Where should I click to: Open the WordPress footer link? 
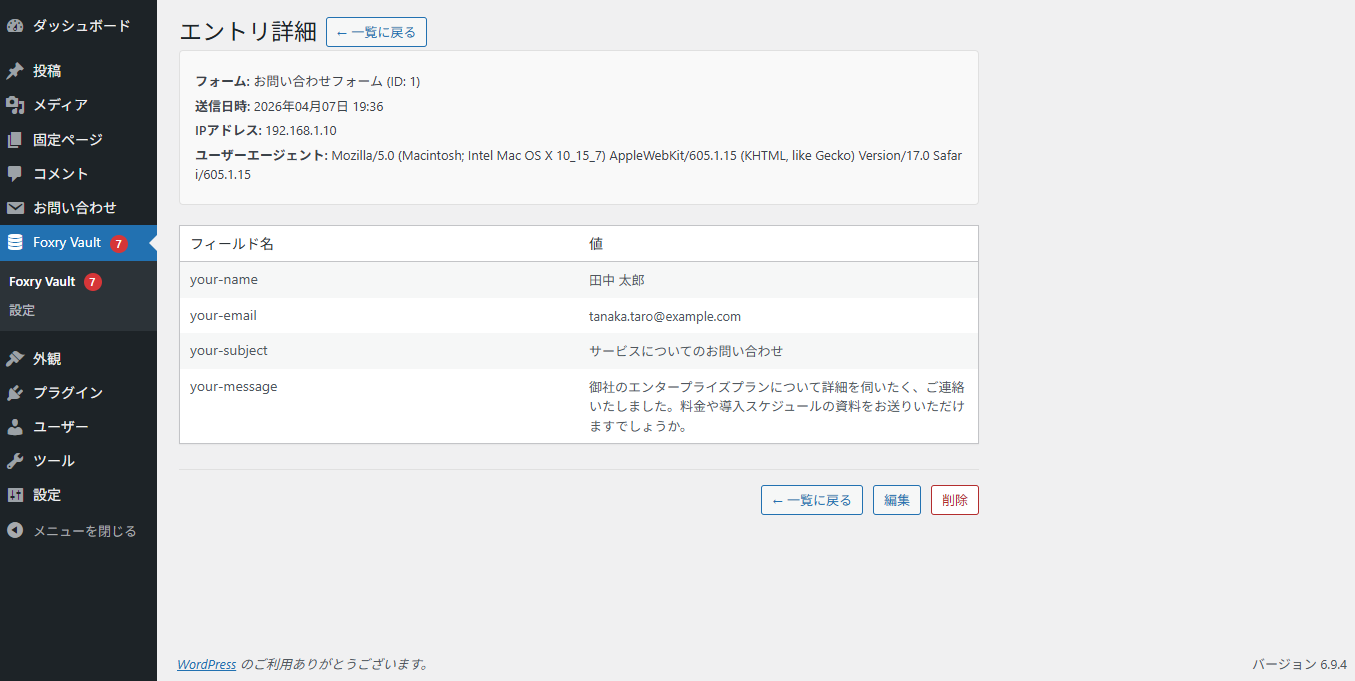pos(206,663)
